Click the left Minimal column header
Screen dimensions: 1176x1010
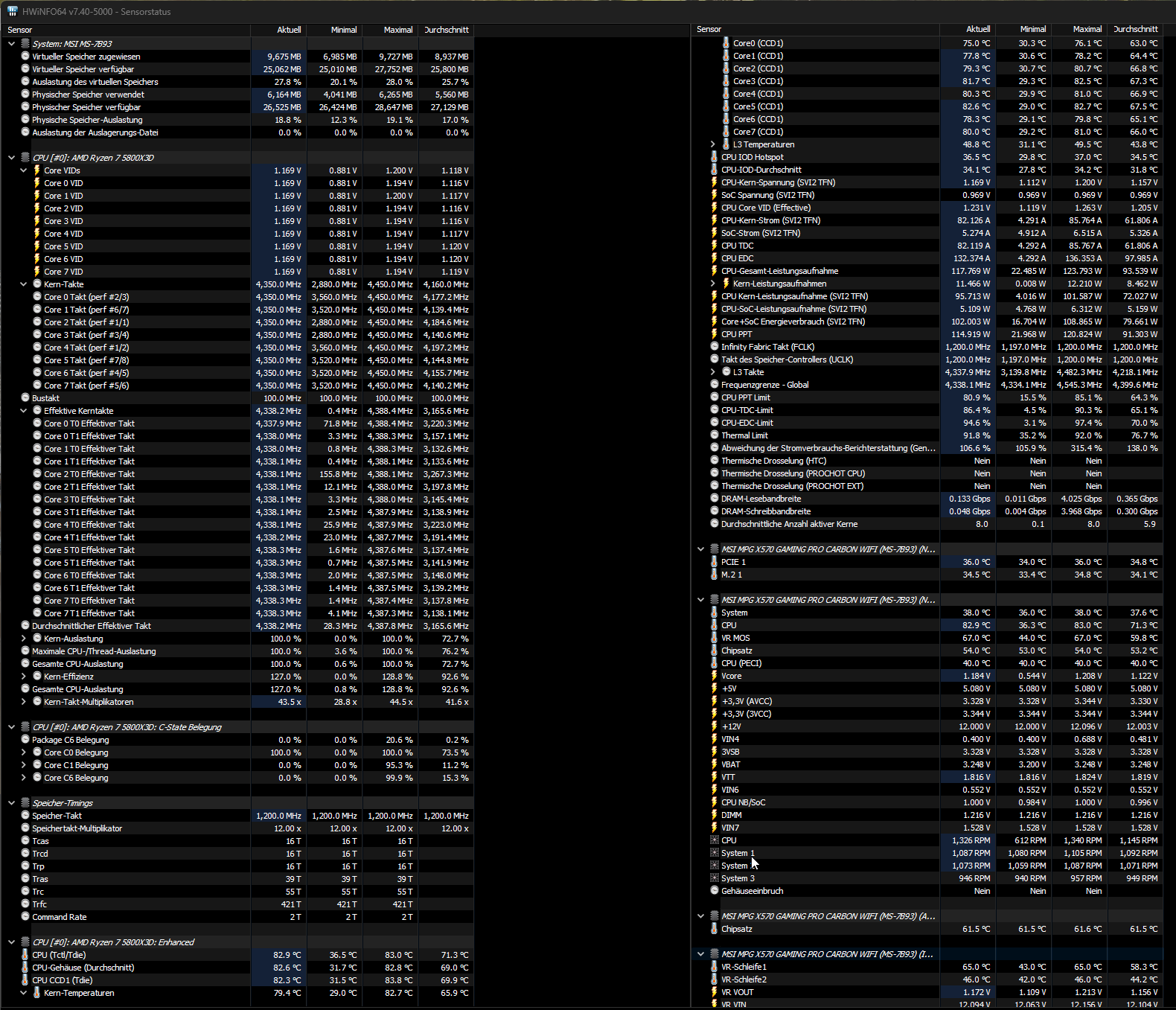334,30
